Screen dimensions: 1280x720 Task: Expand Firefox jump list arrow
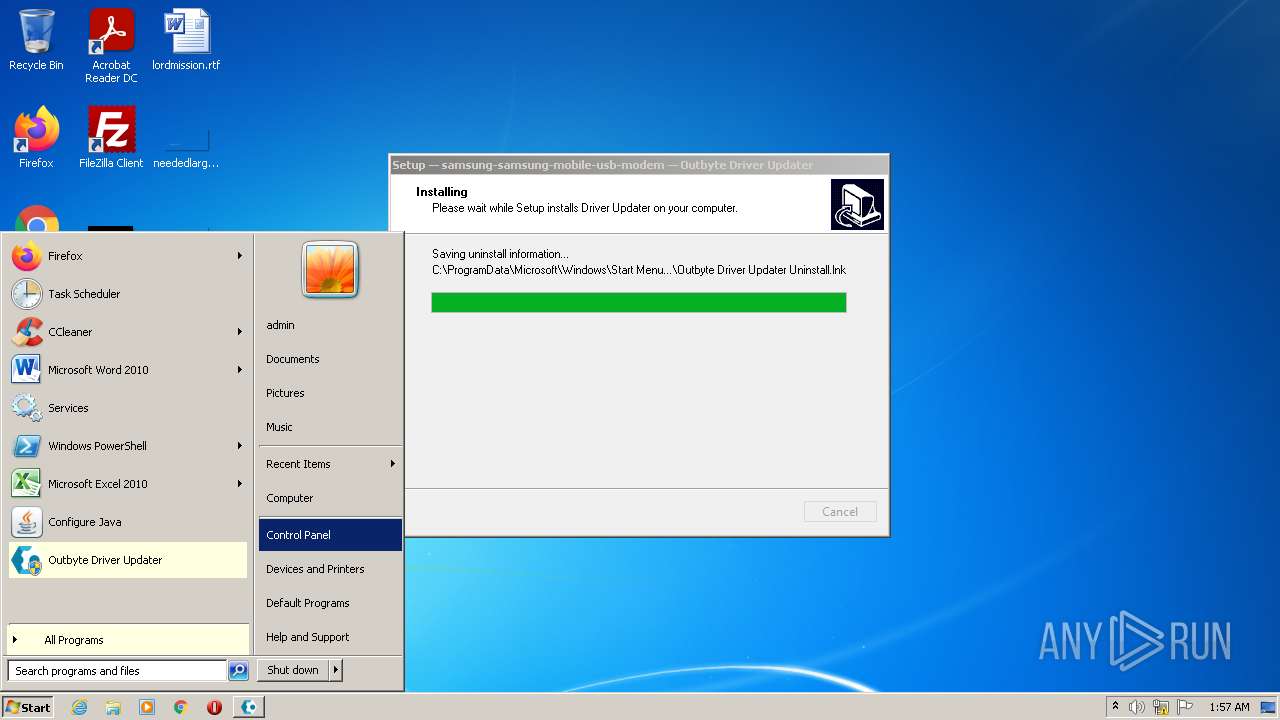(x=239, y=256)
